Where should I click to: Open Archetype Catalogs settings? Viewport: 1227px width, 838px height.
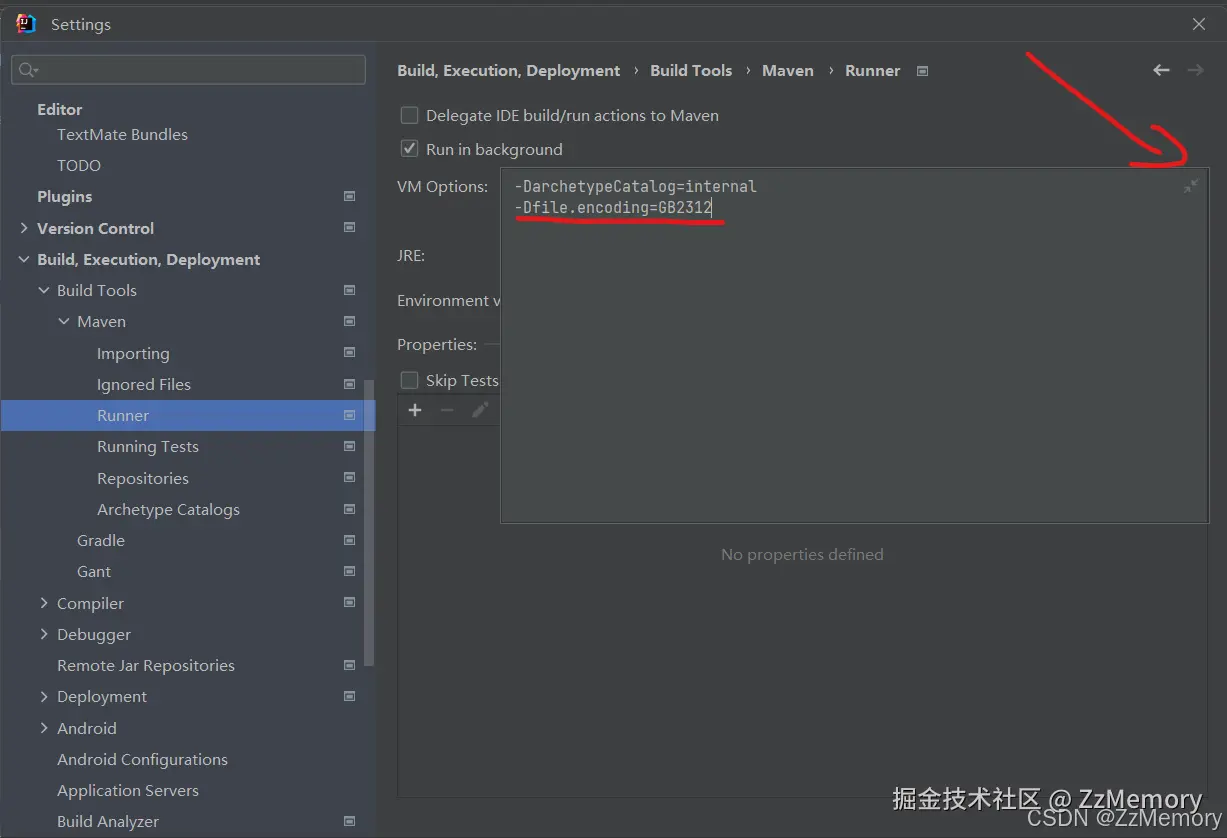tap(168, 509)
